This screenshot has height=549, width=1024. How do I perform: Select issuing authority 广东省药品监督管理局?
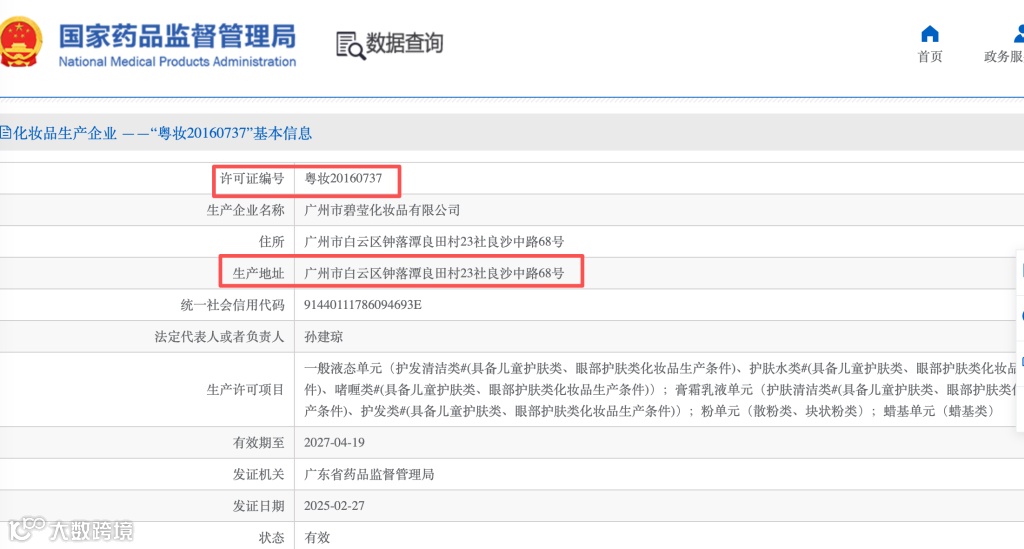pyautogui.click(x=369, y=475)
